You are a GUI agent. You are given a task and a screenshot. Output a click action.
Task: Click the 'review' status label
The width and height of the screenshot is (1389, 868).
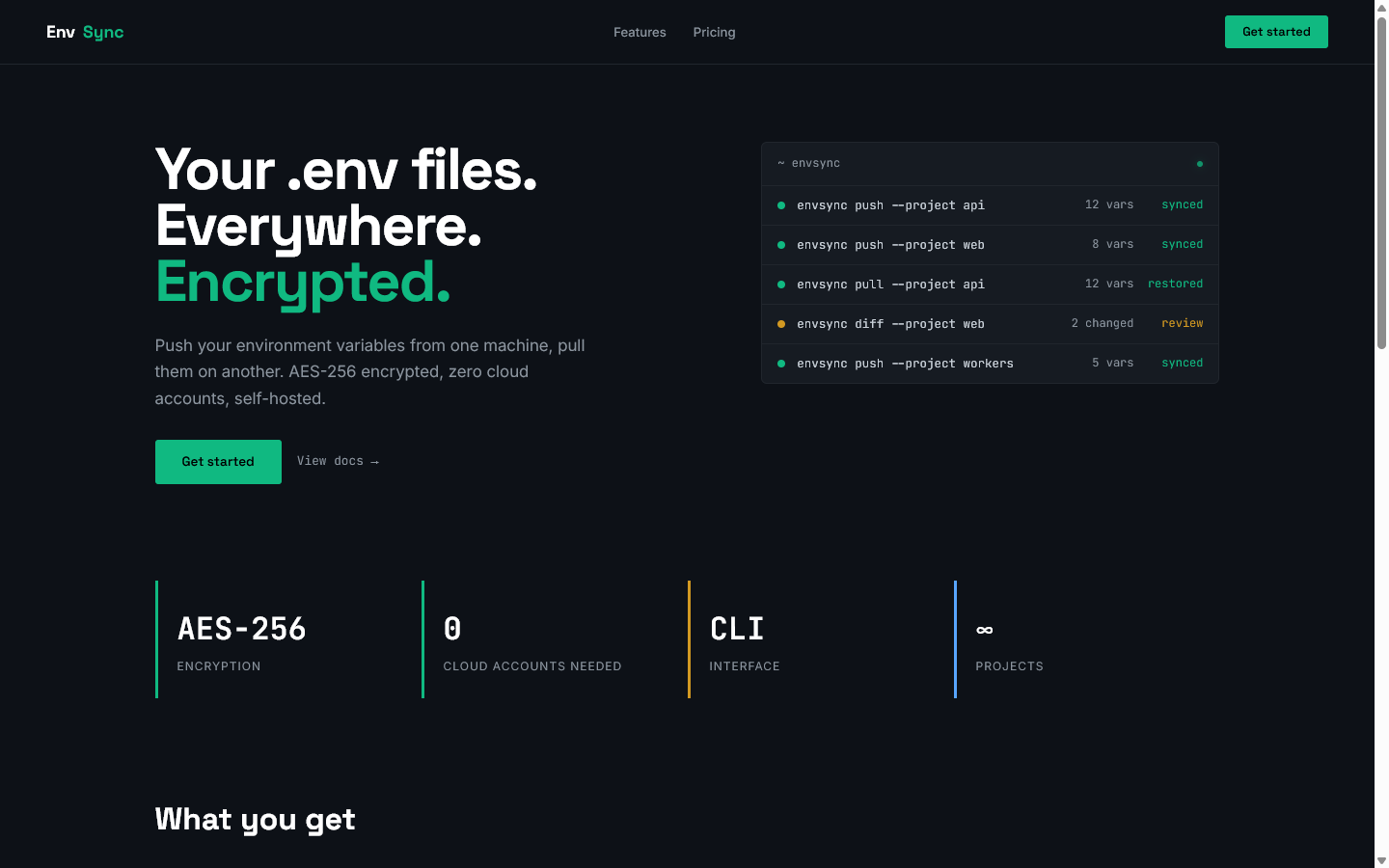tap(1183, 323)
